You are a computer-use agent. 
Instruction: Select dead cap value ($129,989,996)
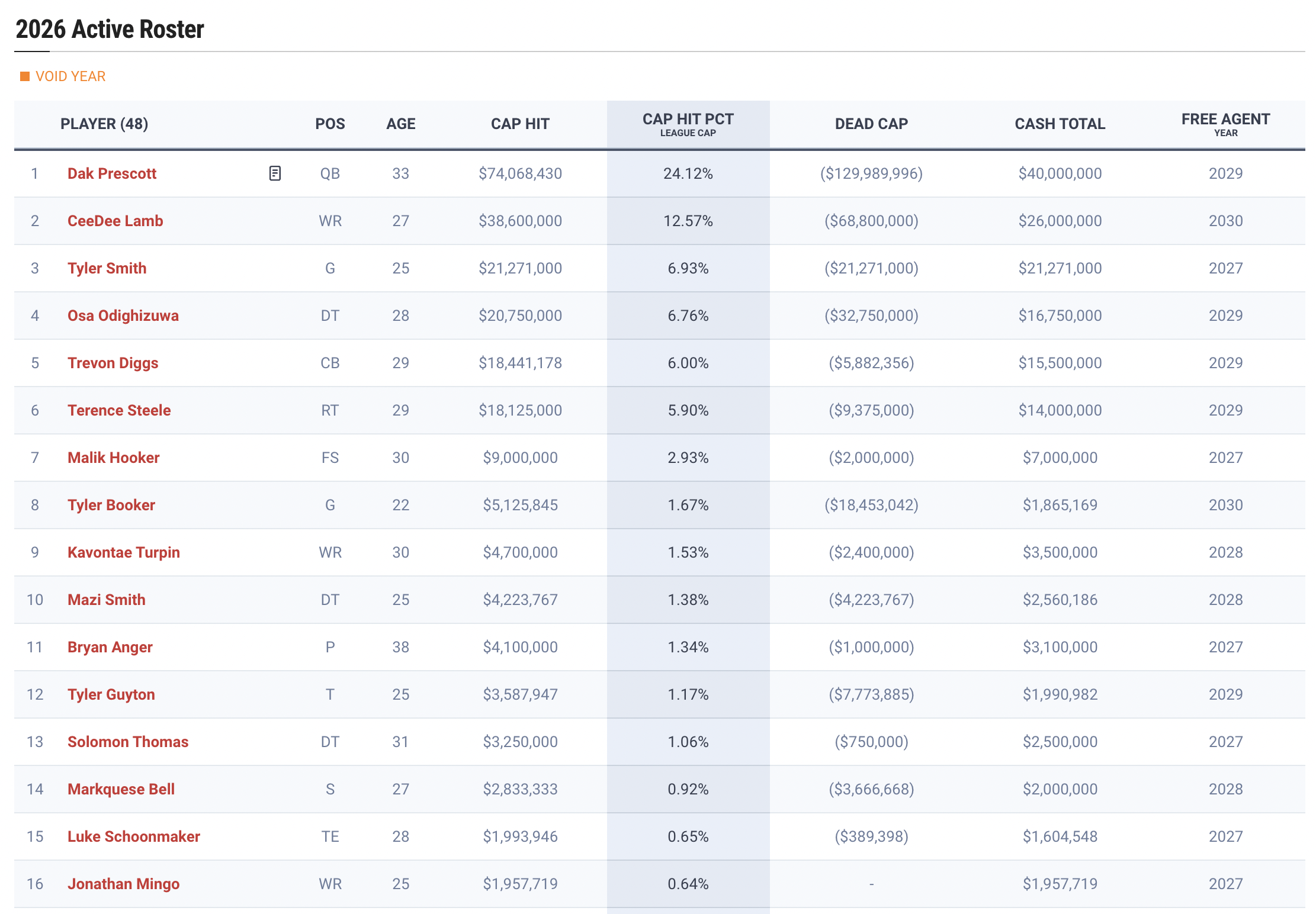point(871,173)
